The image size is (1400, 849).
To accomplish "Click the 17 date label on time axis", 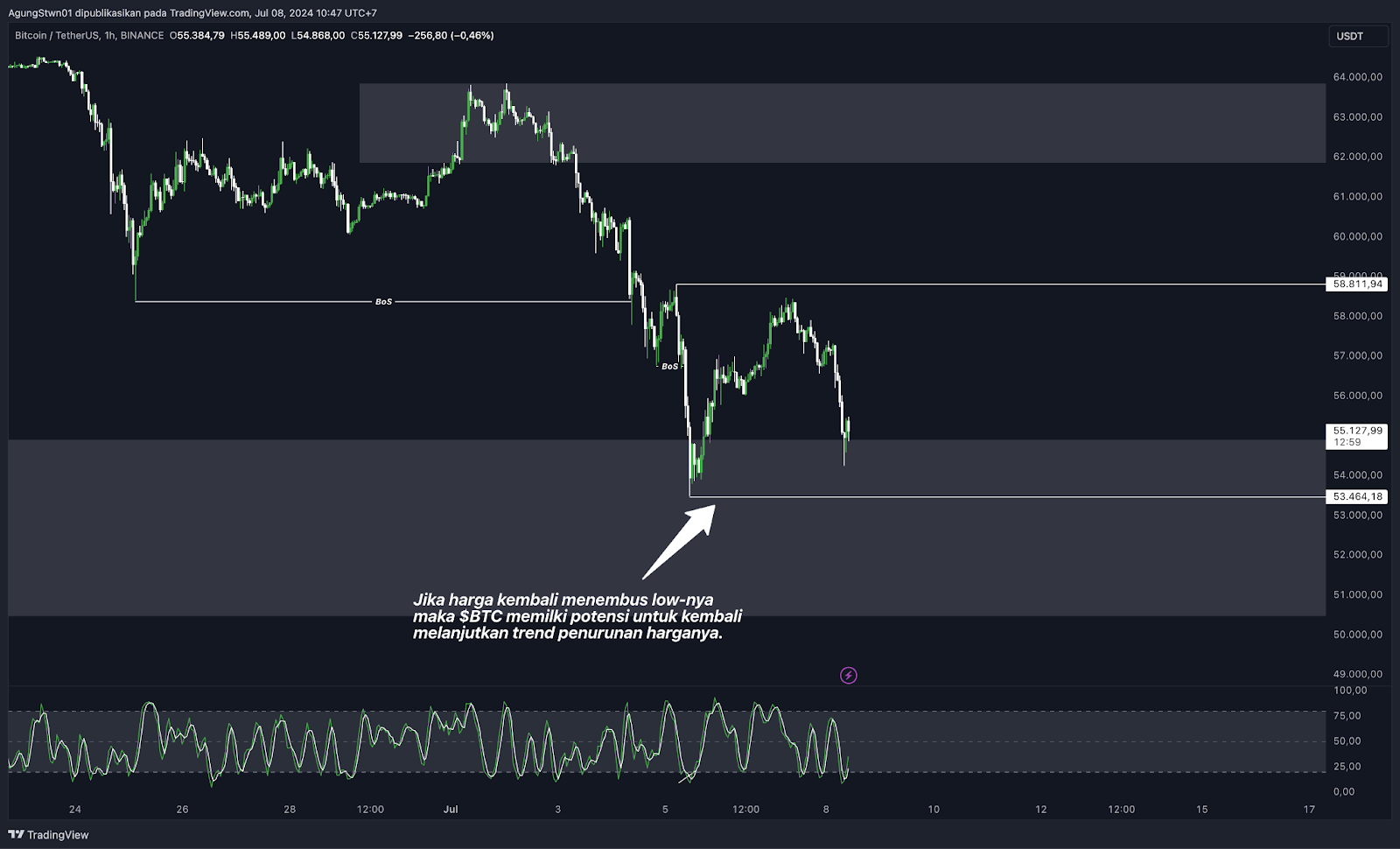I will point(1309,810).
